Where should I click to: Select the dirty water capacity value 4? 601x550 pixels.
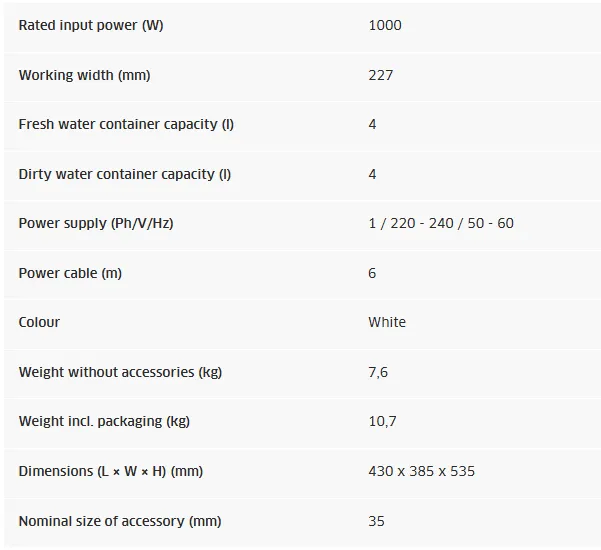tap(373, 174)
